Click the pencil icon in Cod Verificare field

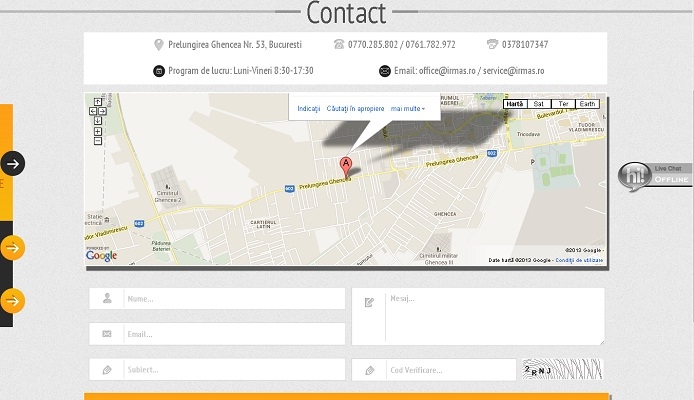[x=370, y=370]
